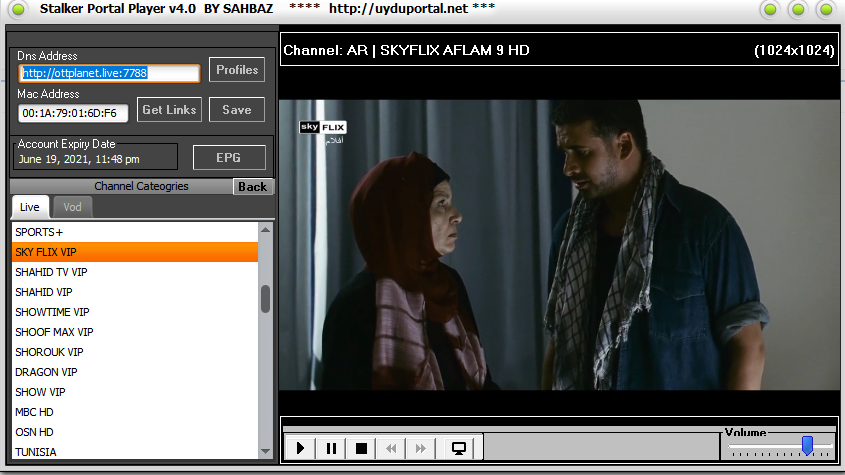This screenshot has width=845, height=475.
Task: Select the MBC HD category
Action: 135,411
